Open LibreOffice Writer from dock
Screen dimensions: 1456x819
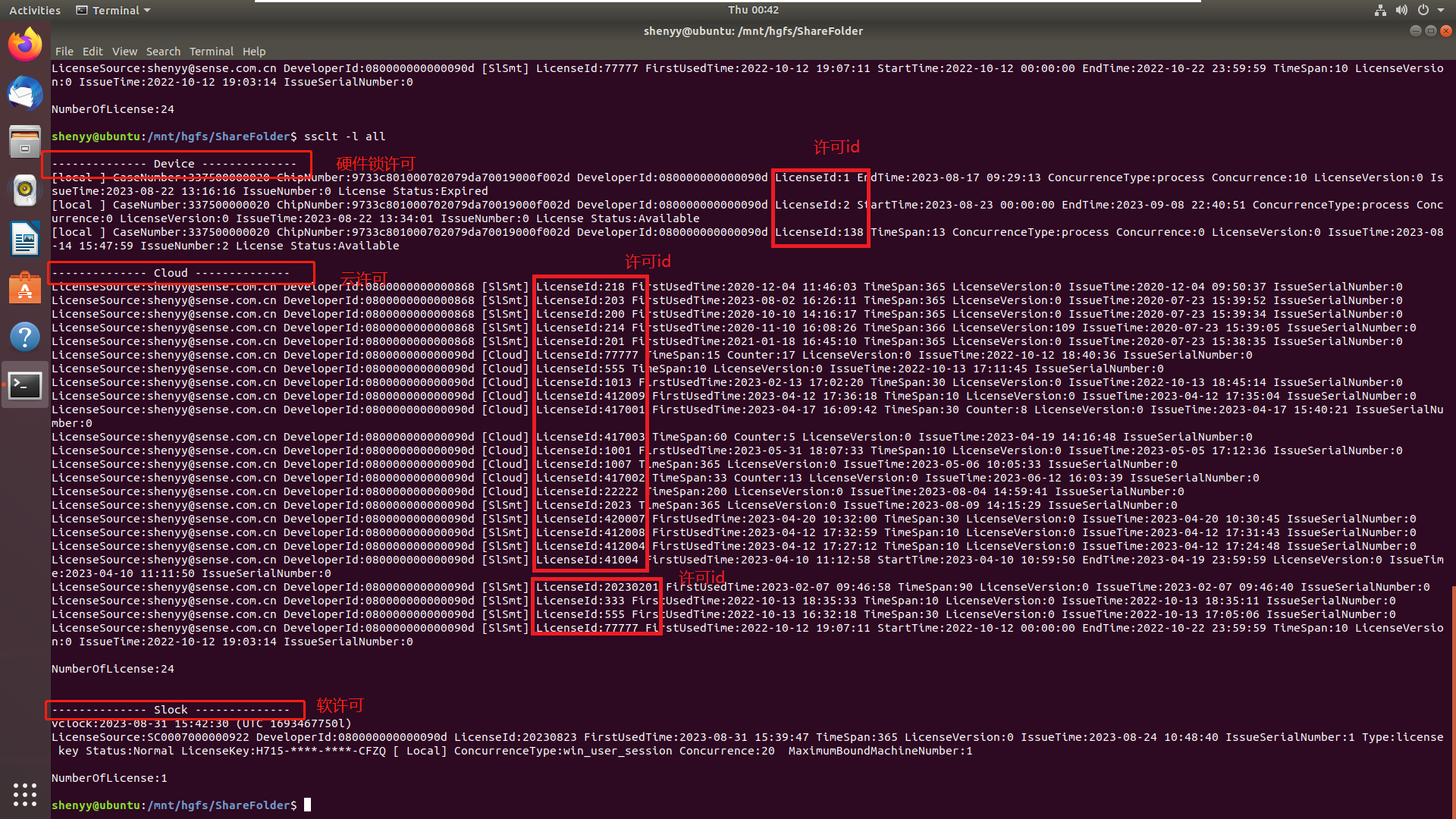click(25, 239)
